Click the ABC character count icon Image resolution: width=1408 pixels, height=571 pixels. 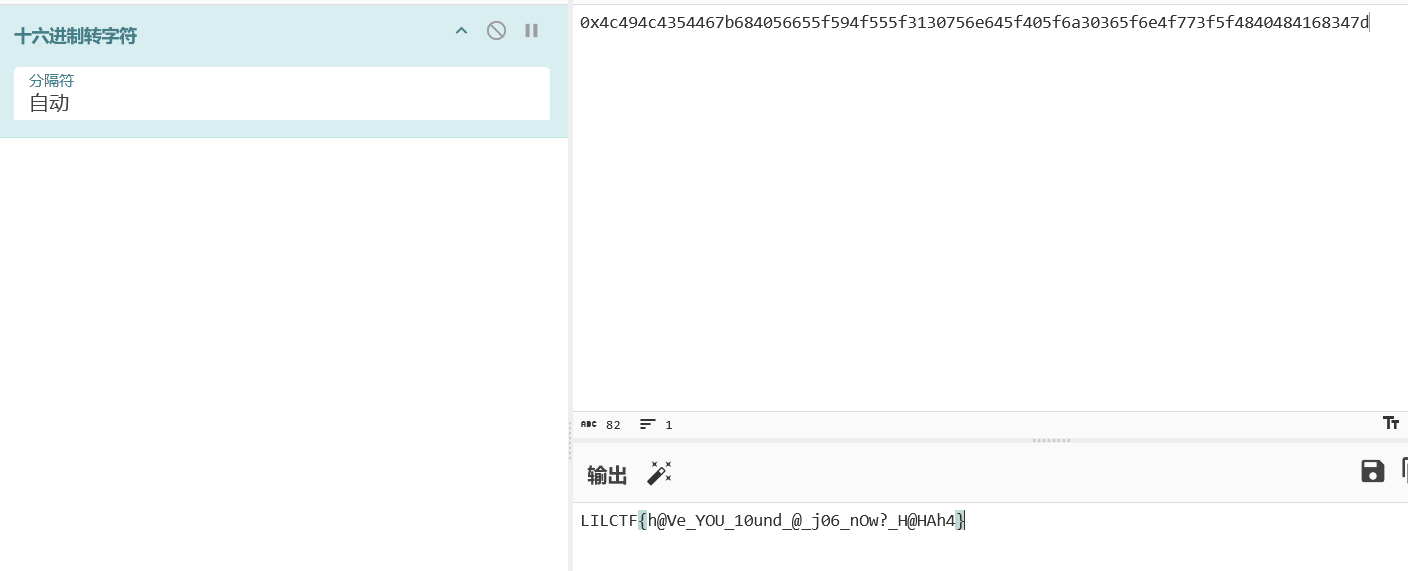pos(589,424)
